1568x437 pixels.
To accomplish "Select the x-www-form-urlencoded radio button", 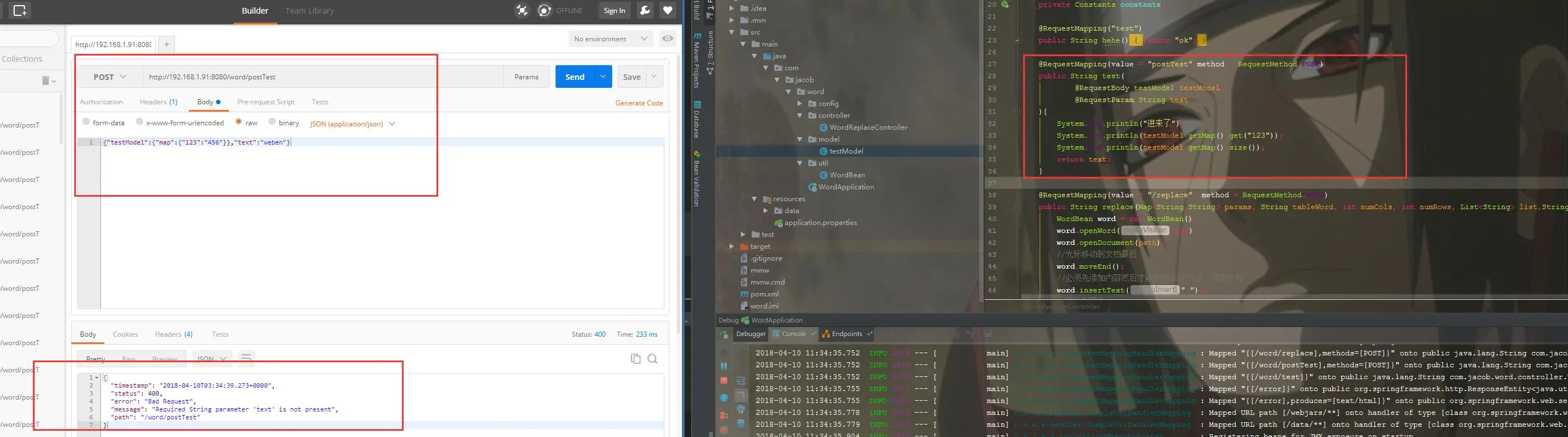I will pos(139,122).
